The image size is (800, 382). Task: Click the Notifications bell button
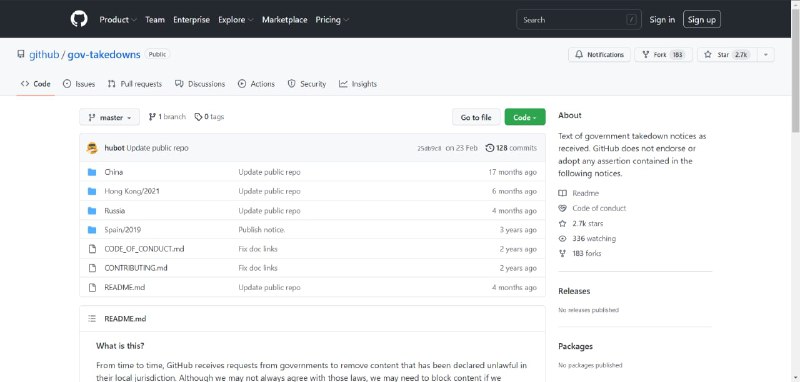click(x=599, y=55)
